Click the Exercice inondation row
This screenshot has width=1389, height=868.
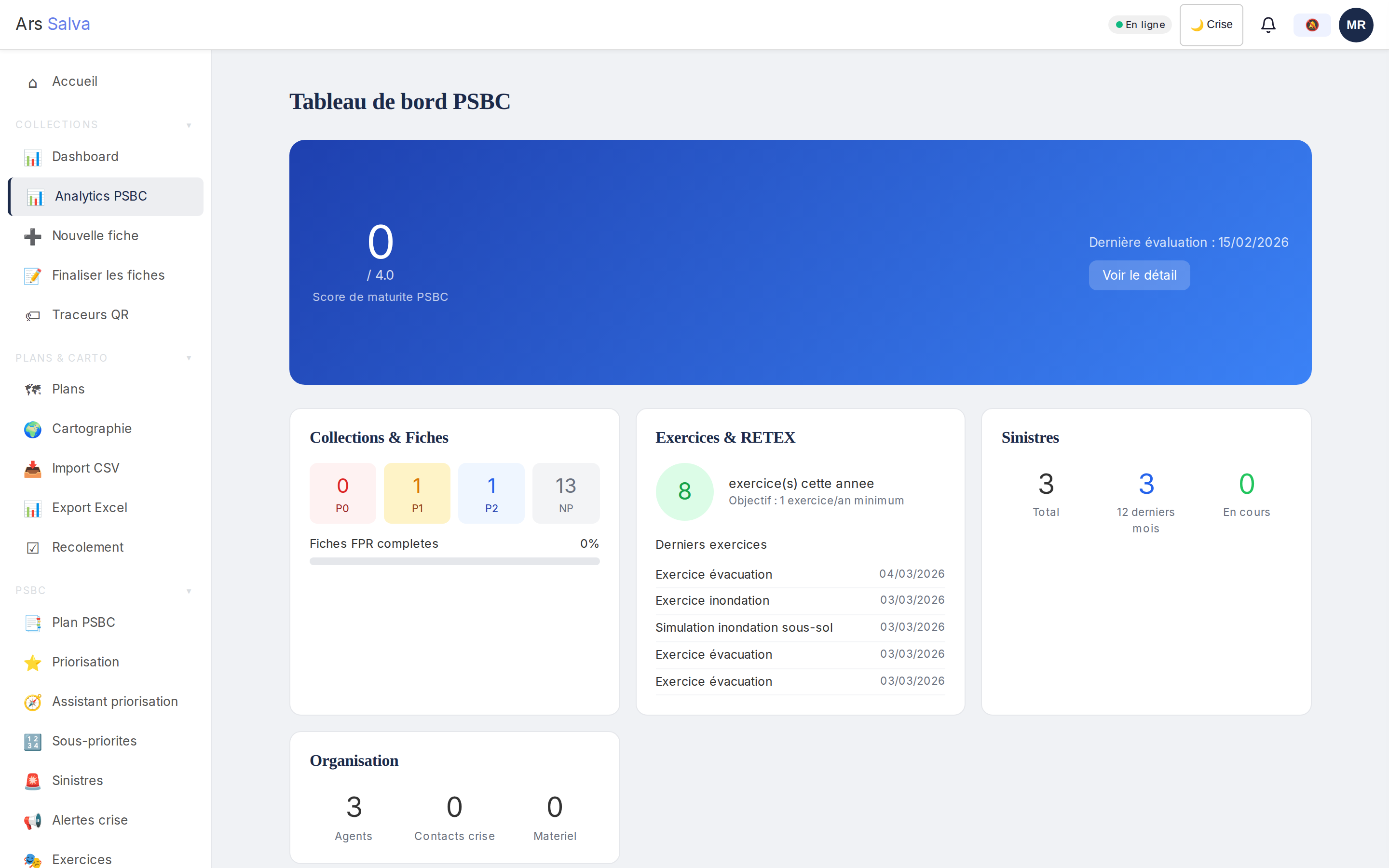click(x=800, y=600)
